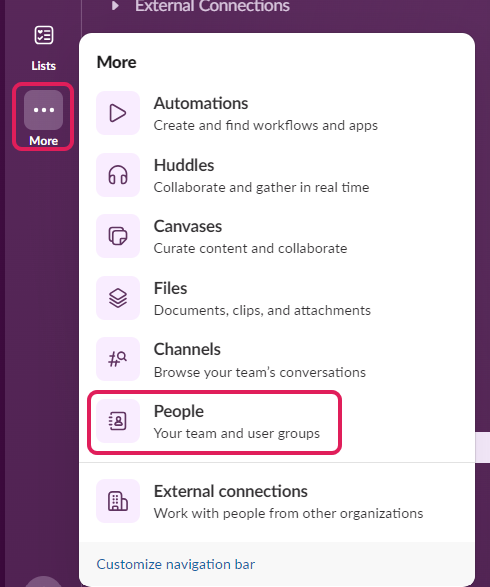
Task: Click the Channels hash-search icon
Action: tap(118, 359)
